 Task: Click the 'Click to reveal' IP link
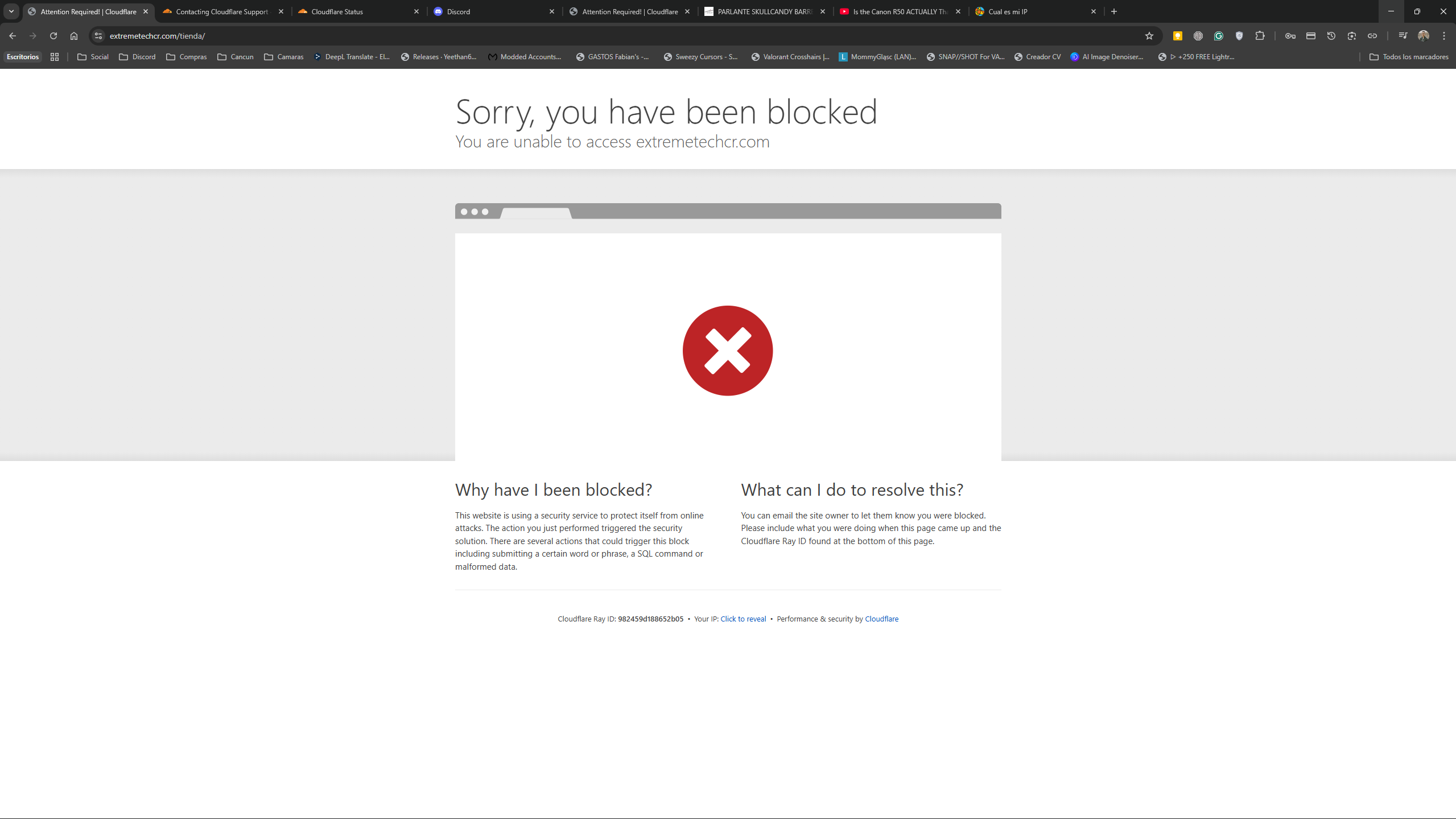(x=743, y=619)
